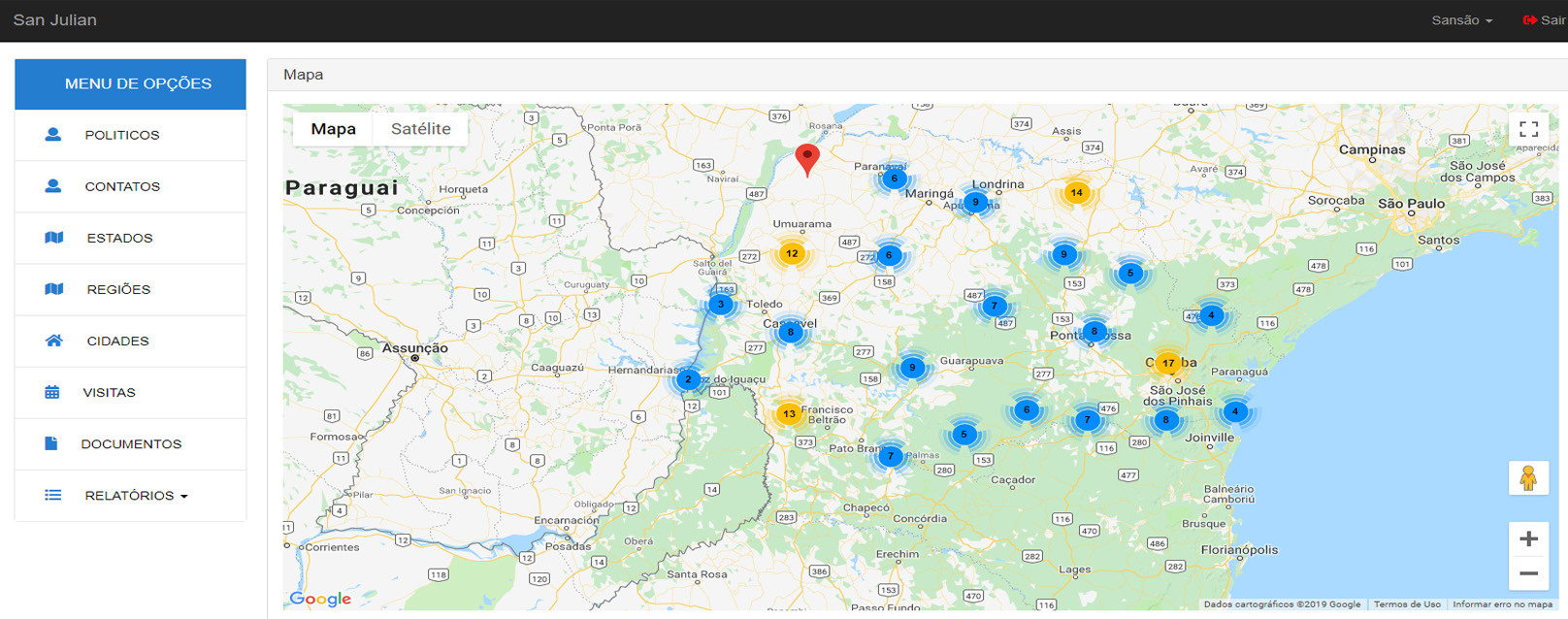Click the Sair logout link
1568x619 pixels.
[1544, 20]
